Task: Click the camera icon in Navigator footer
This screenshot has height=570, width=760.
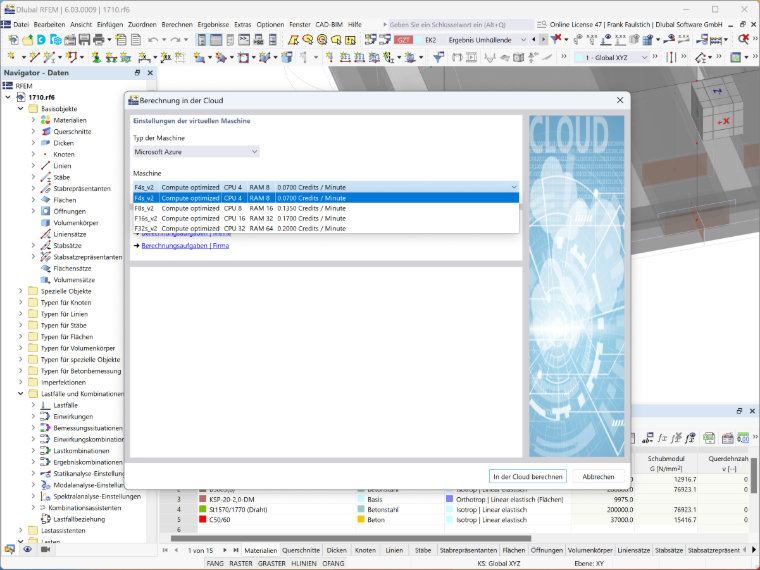Action: [x=45, y=549]
